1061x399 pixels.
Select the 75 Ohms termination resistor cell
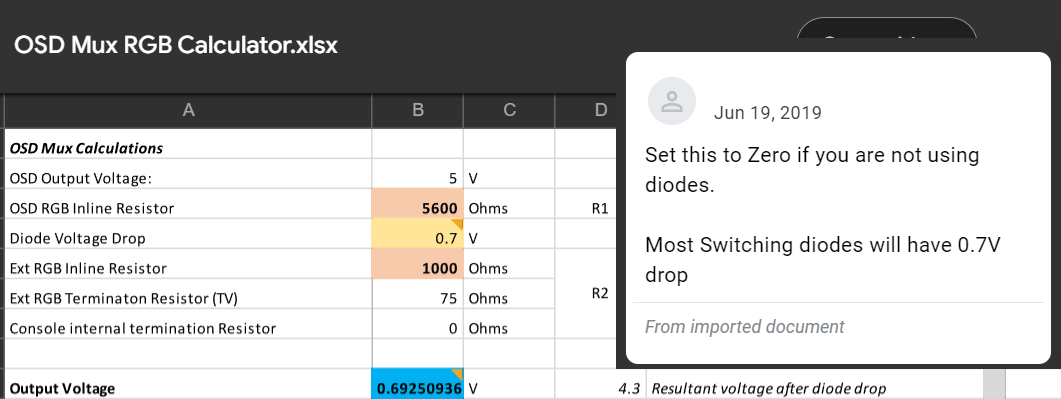417,298
